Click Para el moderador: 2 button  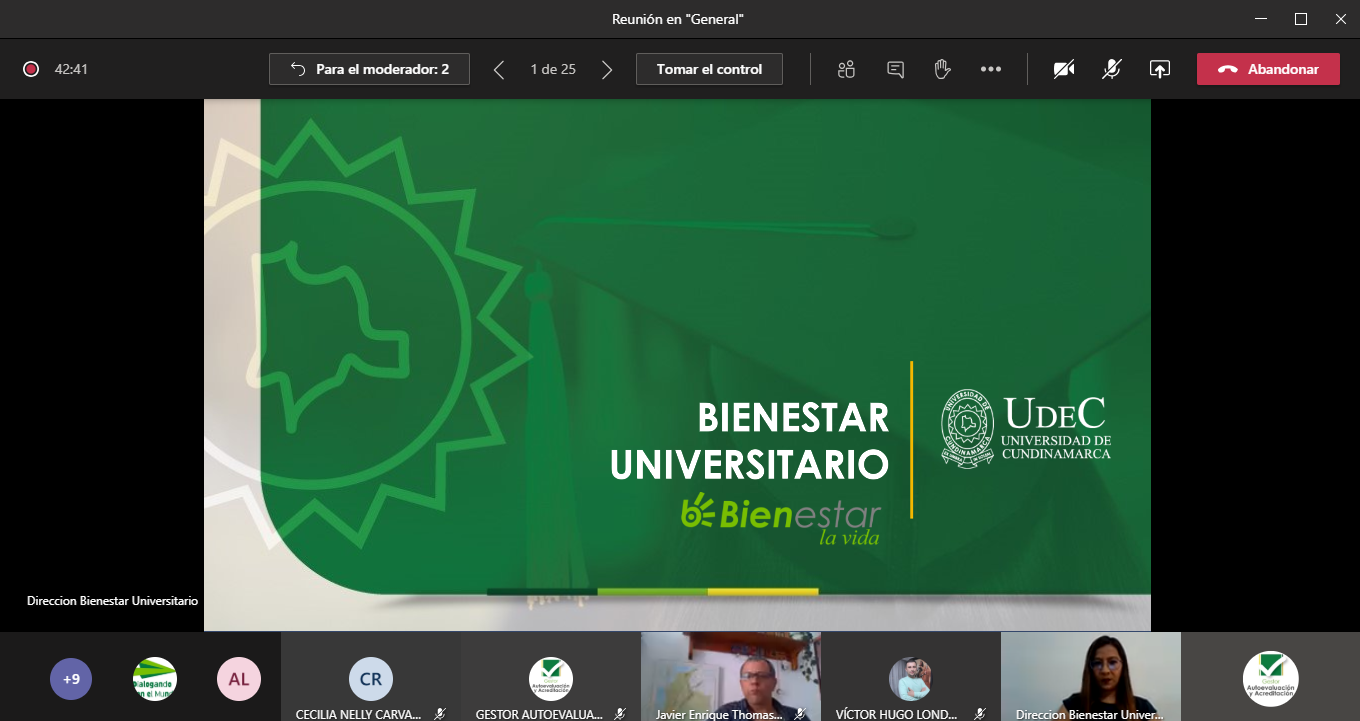tap(369, 69)
